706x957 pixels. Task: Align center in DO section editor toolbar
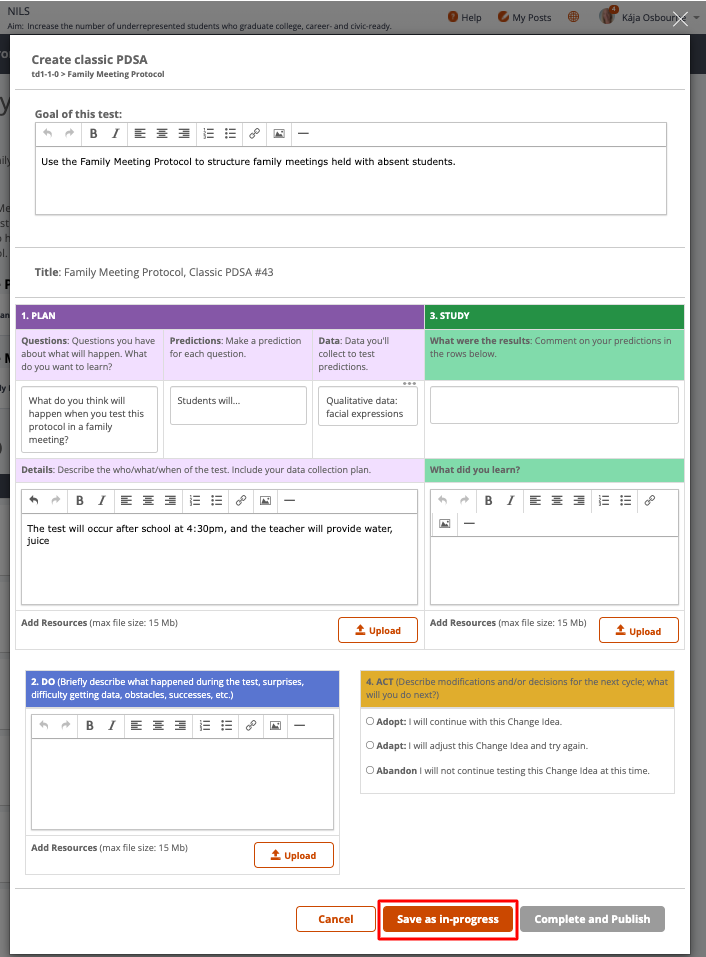coord(158,726)
